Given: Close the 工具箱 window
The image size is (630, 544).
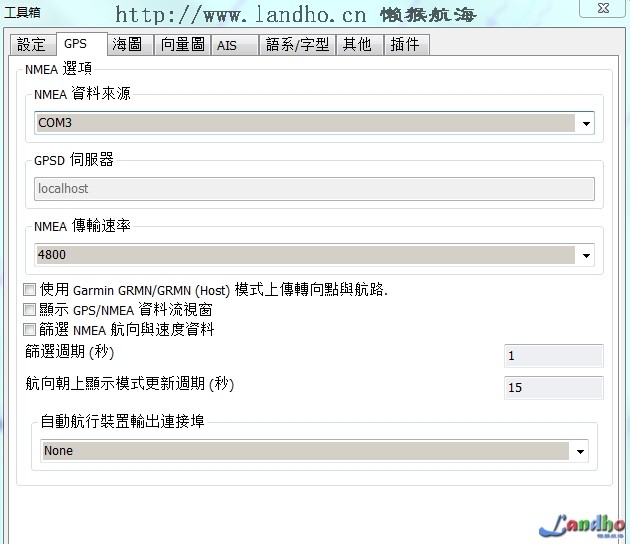Looking at the screenshot, I should [x=603, y=8].
